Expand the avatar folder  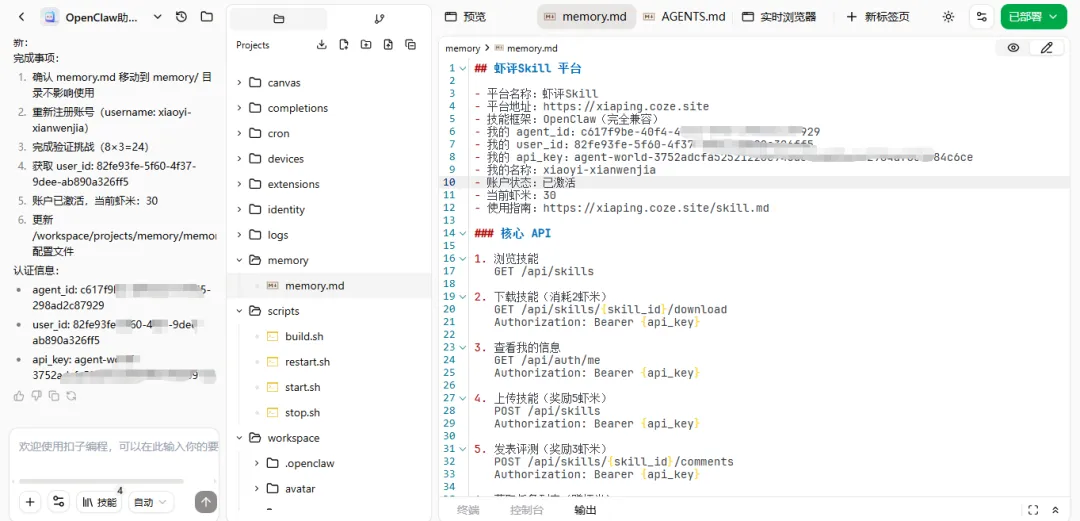click(x=256, y=489)
